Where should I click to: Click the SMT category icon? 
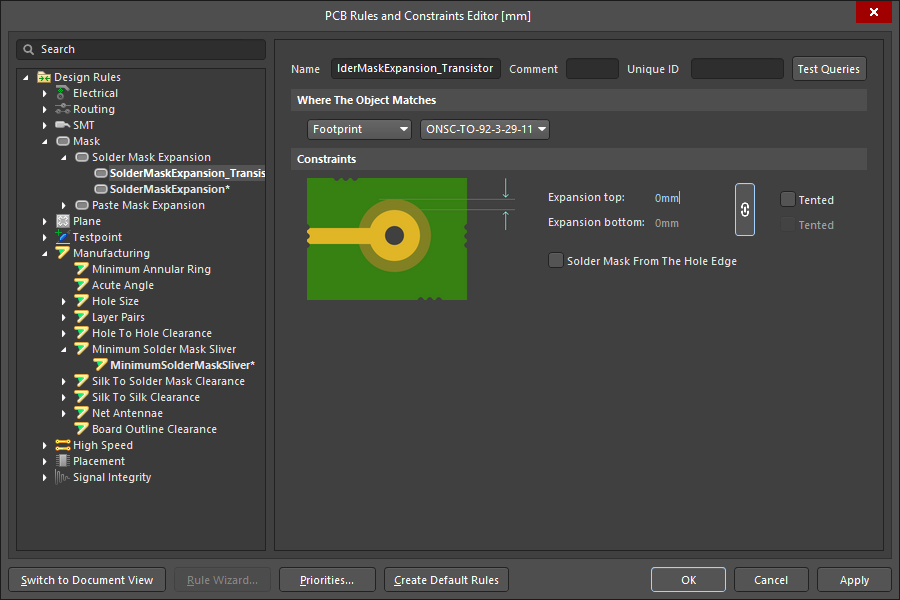click(63, 125)
